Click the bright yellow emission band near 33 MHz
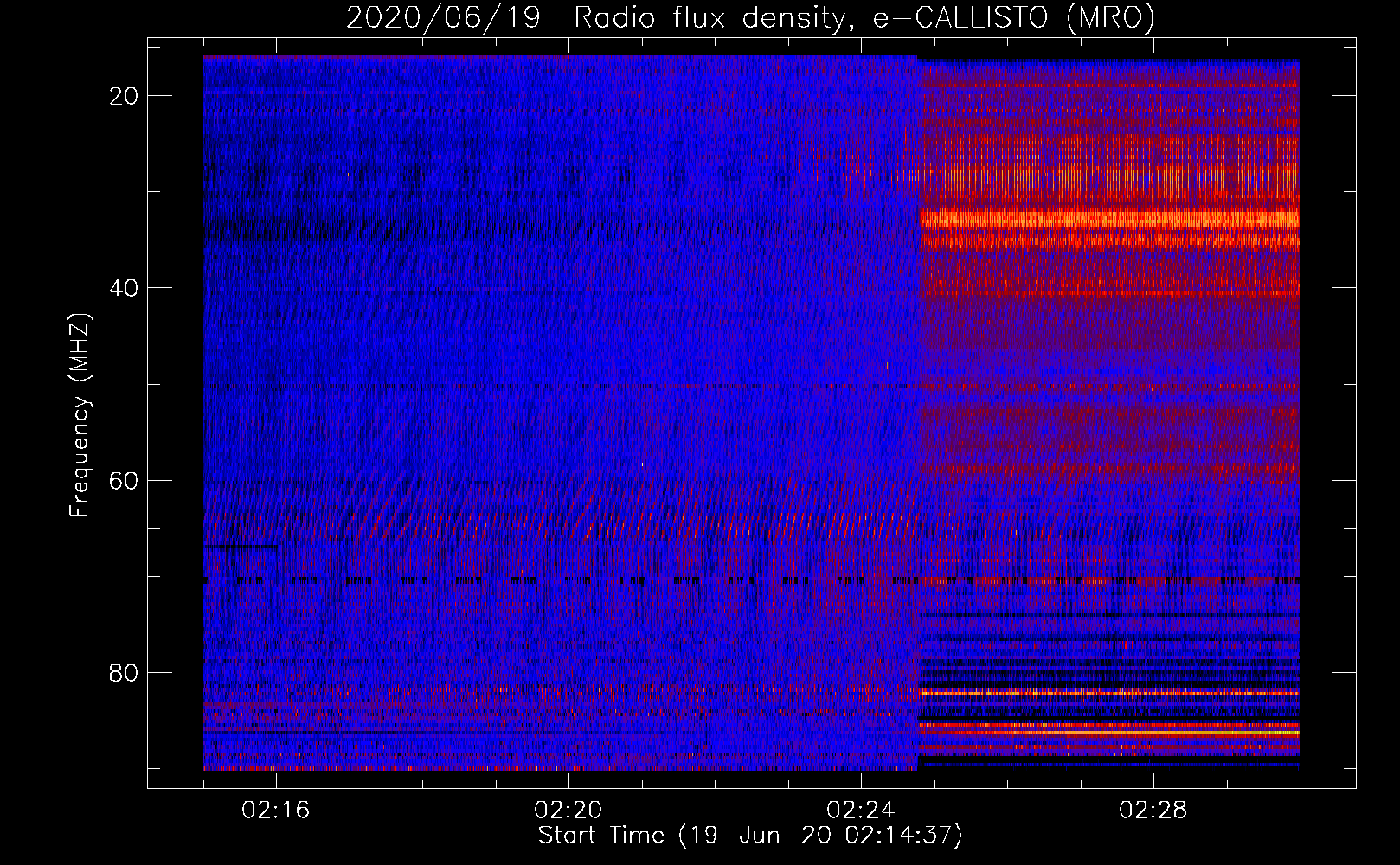1400x865 pixels. coord(1108,219)
